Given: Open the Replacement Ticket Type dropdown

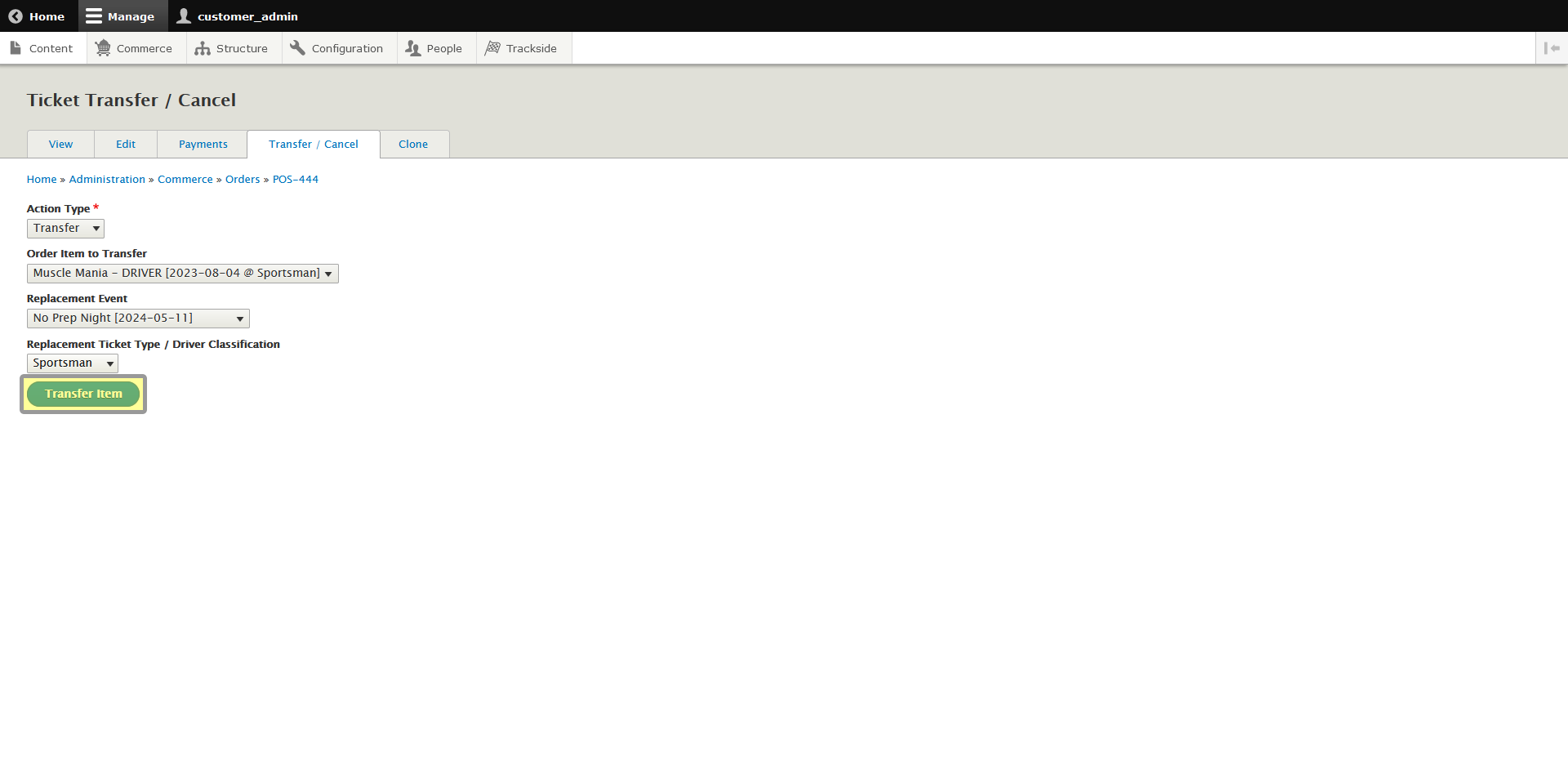Looking at the screenshot, I should [73, 363].
